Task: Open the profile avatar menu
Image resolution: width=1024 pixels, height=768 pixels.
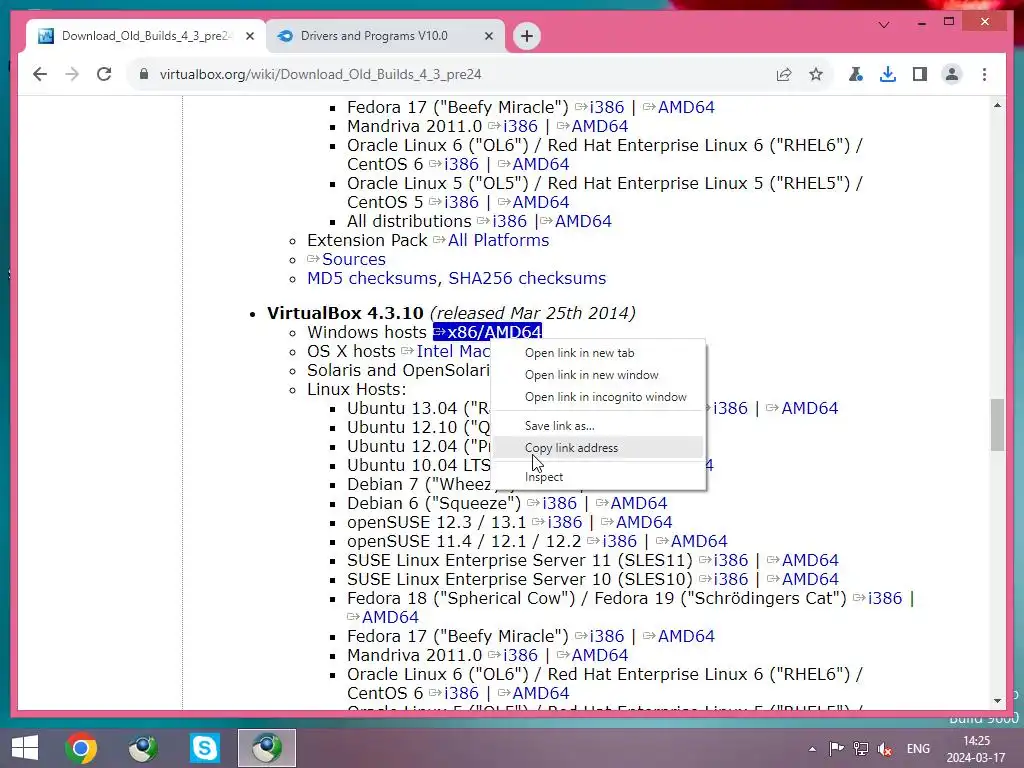Action: coord(952,74)
